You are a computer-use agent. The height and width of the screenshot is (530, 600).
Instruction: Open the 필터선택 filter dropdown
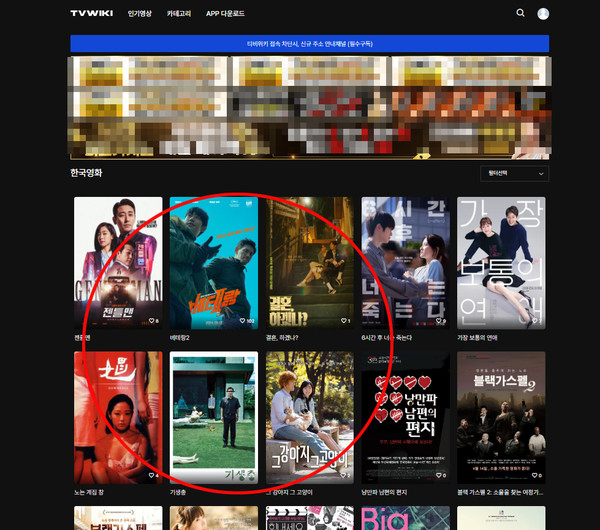pyautogui.click(x=514, y=174)
